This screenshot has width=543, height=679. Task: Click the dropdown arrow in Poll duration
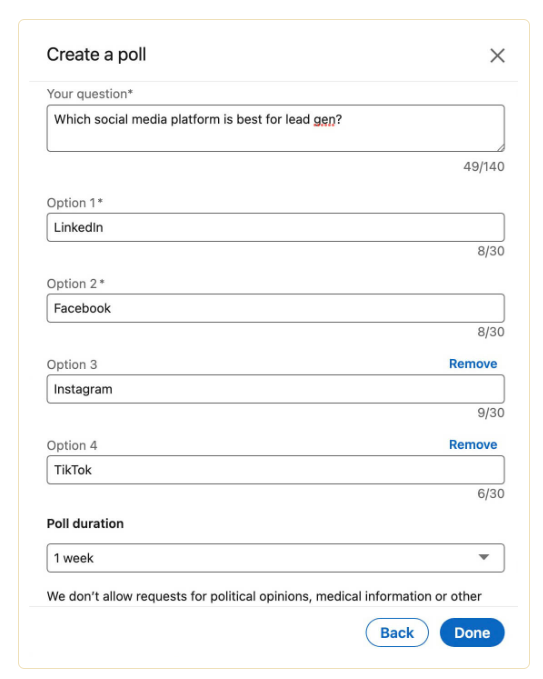tap(484, 557)
